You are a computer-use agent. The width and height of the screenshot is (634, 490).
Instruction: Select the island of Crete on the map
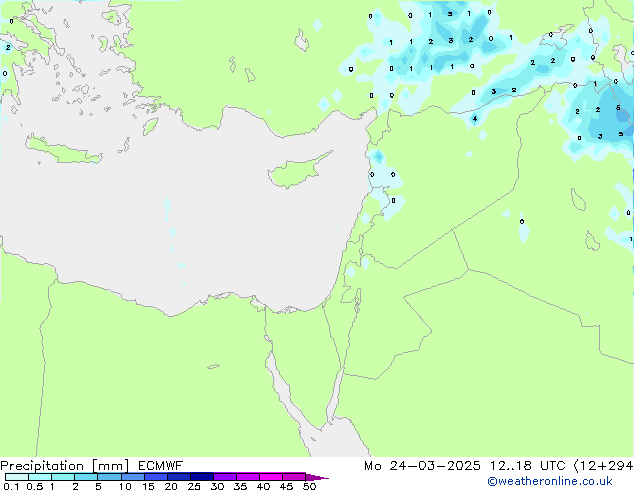pyautogui.click(x=63, y=150)
